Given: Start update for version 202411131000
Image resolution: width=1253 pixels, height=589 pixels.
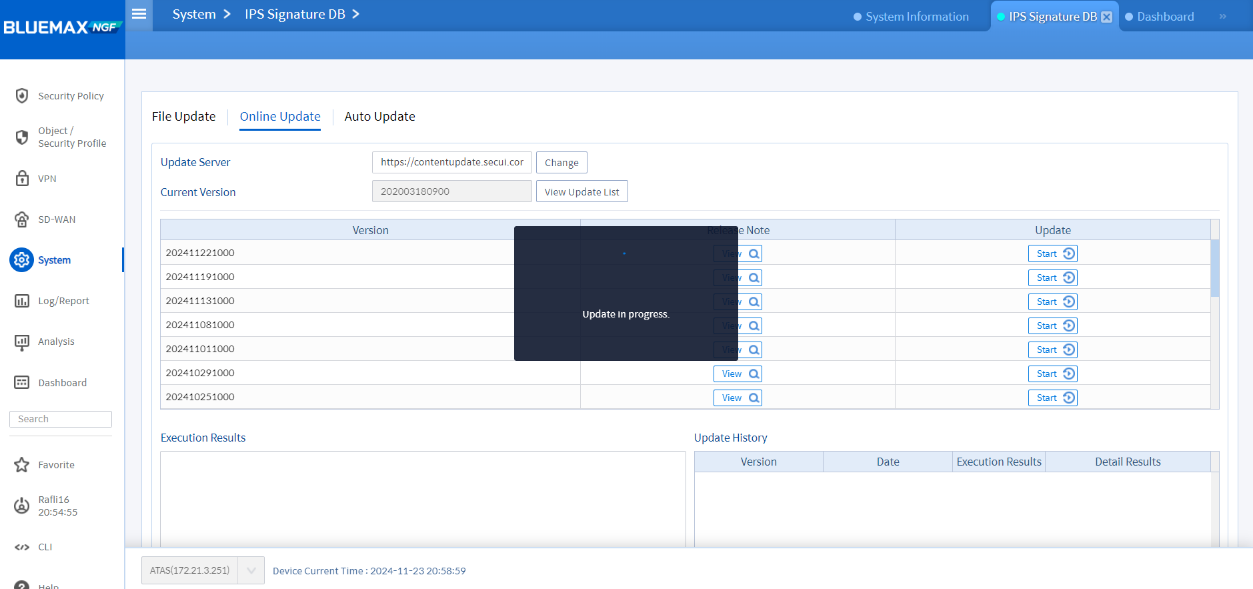Looking at the screenshot, I should click(1053, 302).
